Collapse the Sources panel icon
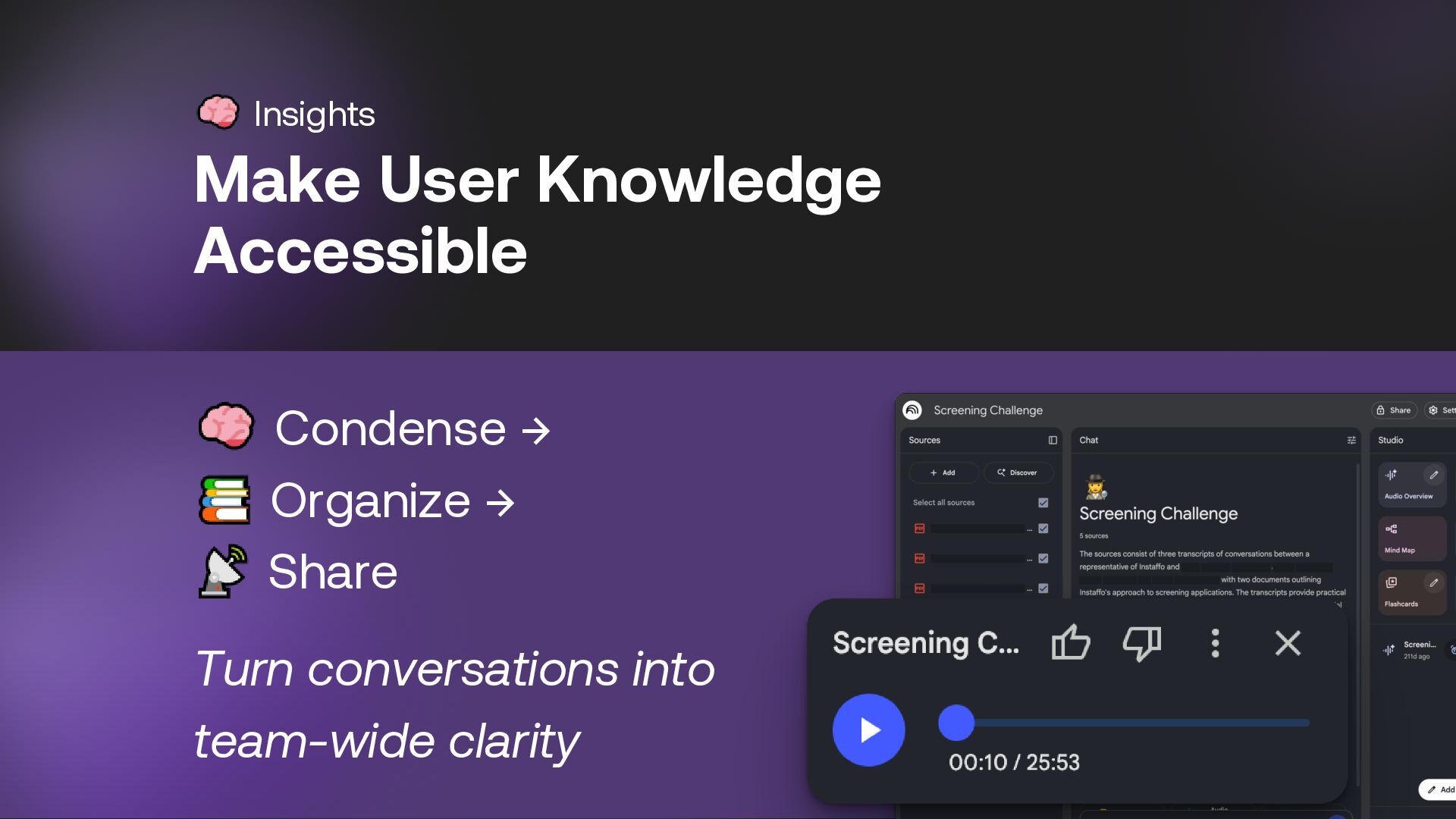Viewport: 1456px width, 819px height. (1053, 440)
